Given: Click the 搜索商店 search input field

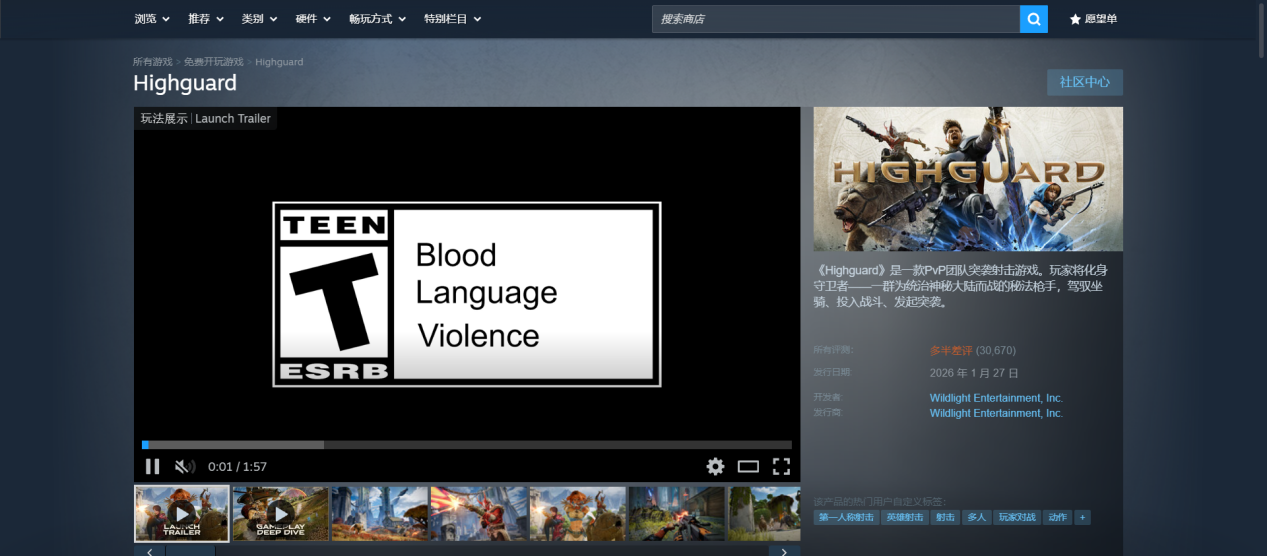Looking at the screenshot, I should tap(835, 19).
